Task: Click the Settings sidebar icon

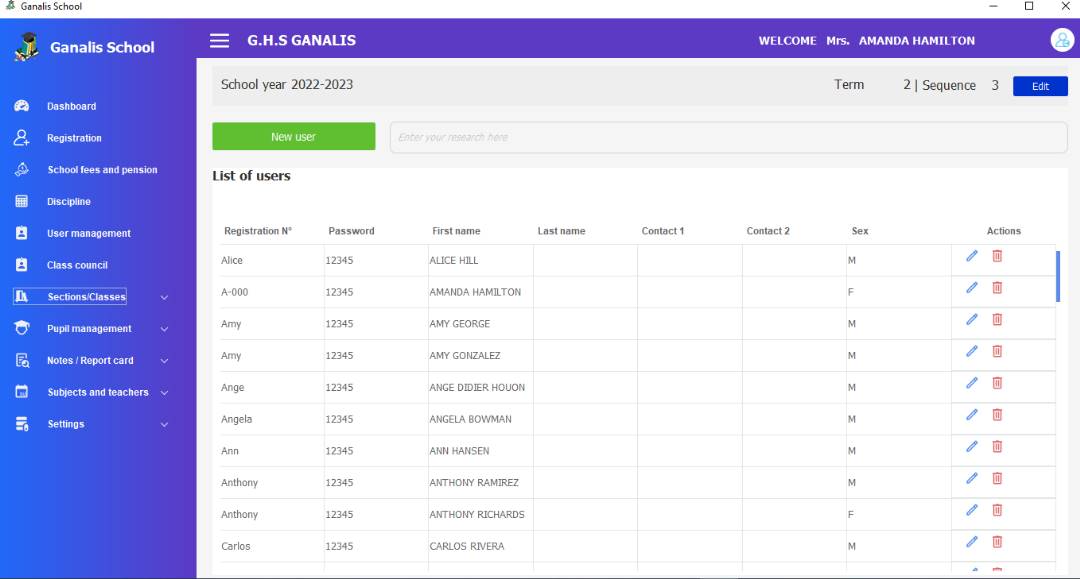Action: coord(21,423)
